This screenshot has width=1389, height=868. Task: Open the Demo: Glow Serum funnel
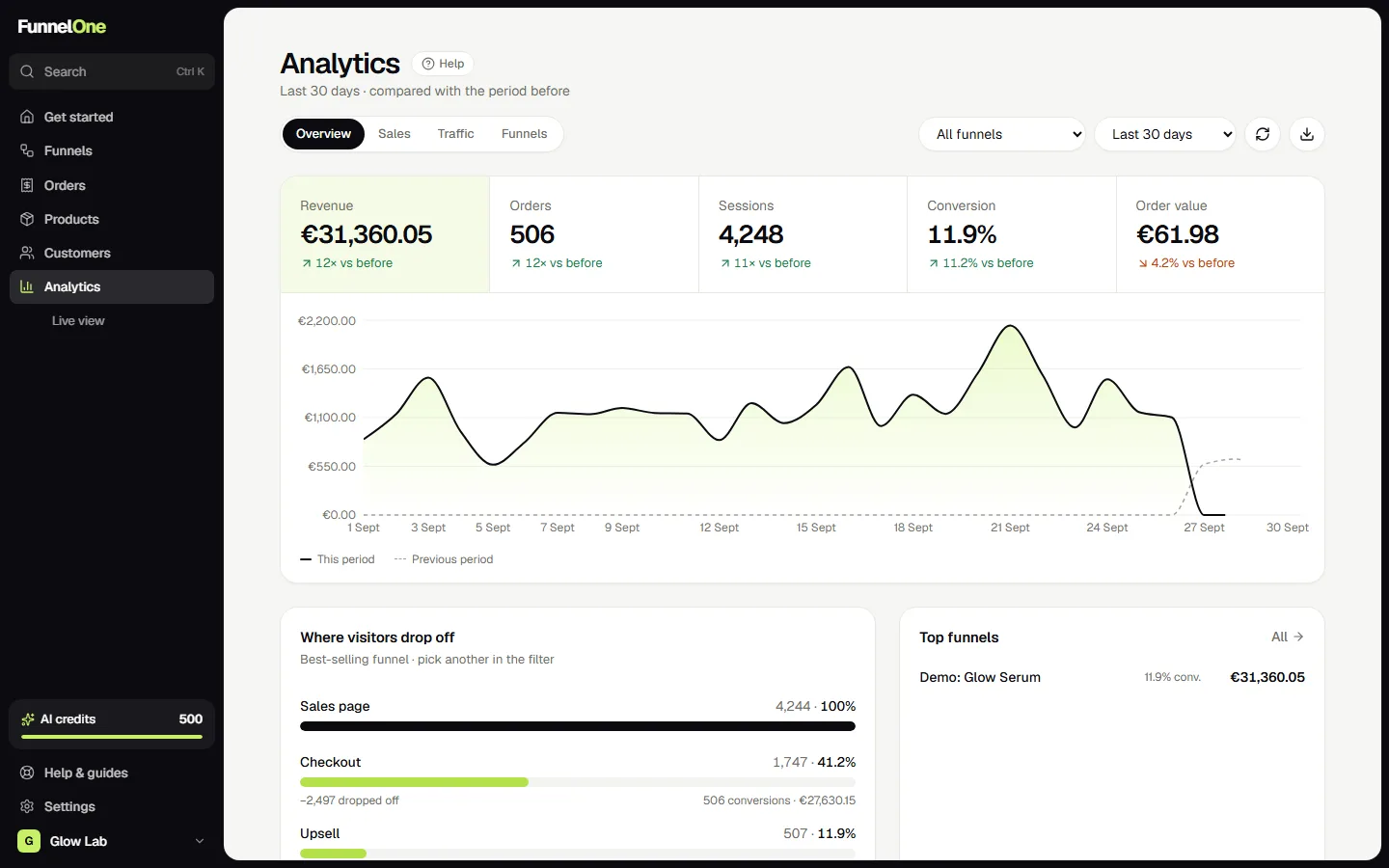[1111, 677]
